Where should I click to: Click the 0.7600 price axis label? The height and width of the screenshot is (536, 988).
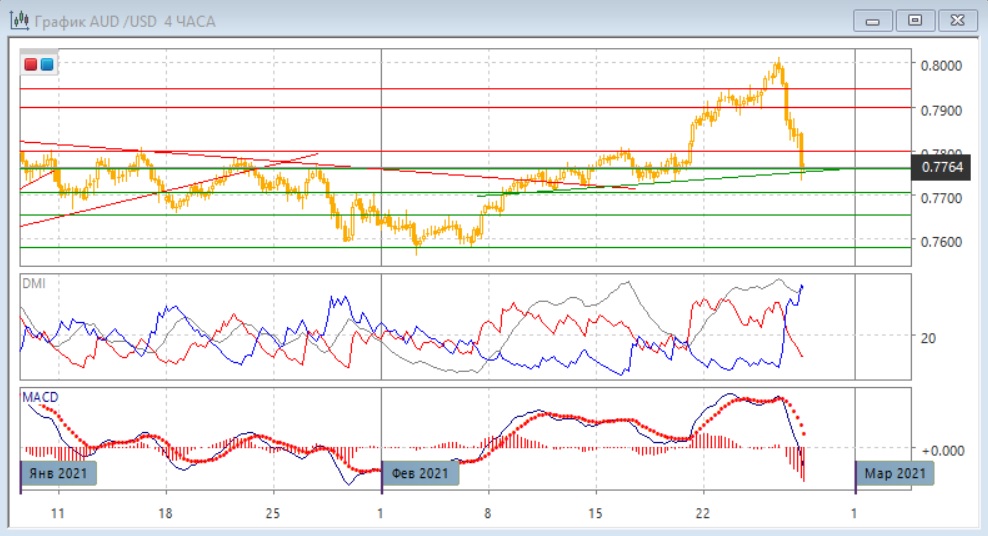(x=940, y=242)
